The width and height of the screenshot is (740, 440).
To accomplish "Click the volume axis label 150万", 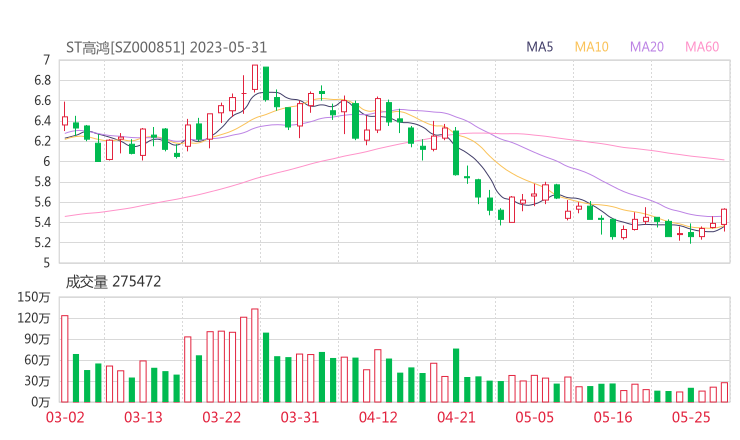I will coord(34,297).
